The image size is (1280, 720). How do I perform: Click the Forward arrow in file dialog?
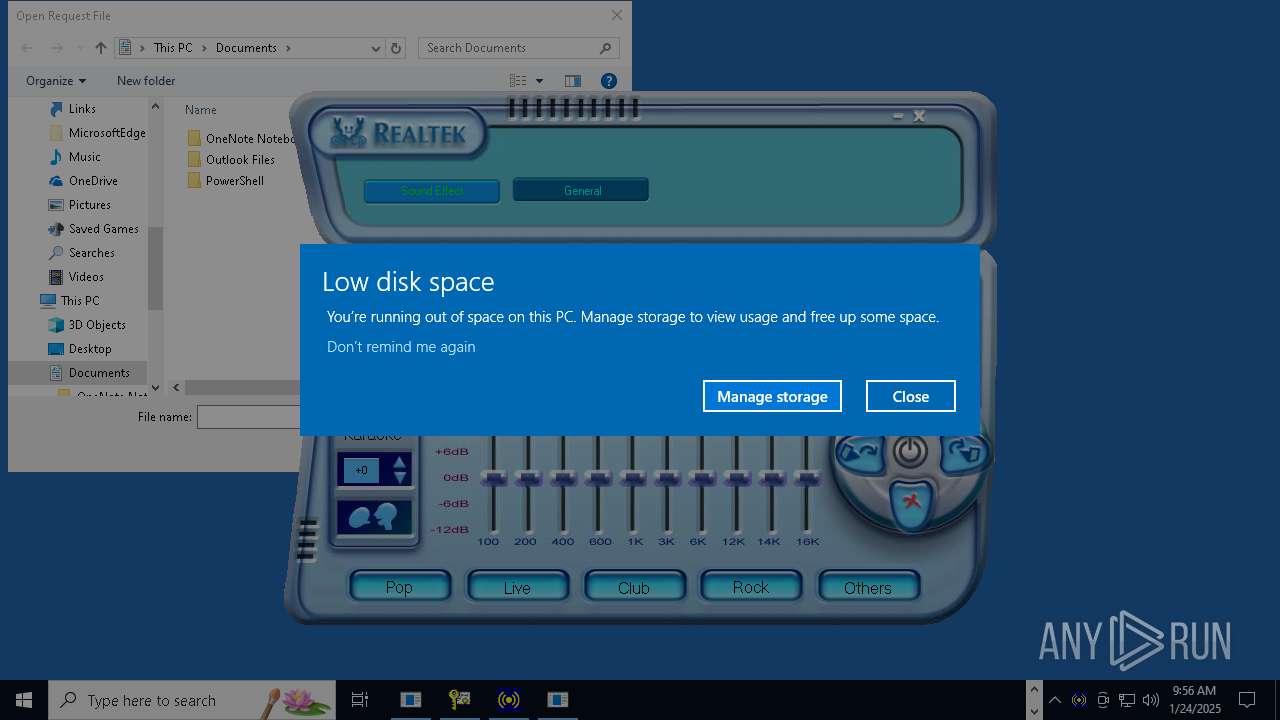coord(57,48)
